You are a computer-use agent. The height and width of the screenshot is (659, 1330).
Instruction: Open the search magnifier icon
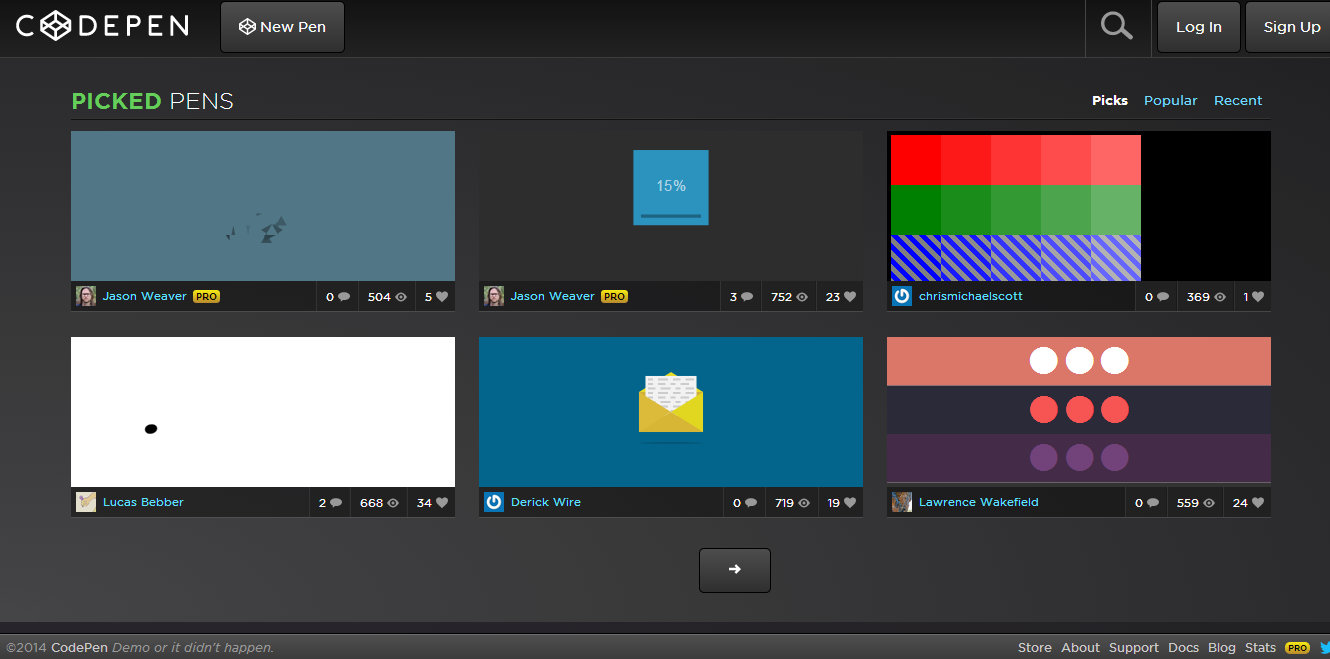pyautogui.click(x=1117, y=26)
